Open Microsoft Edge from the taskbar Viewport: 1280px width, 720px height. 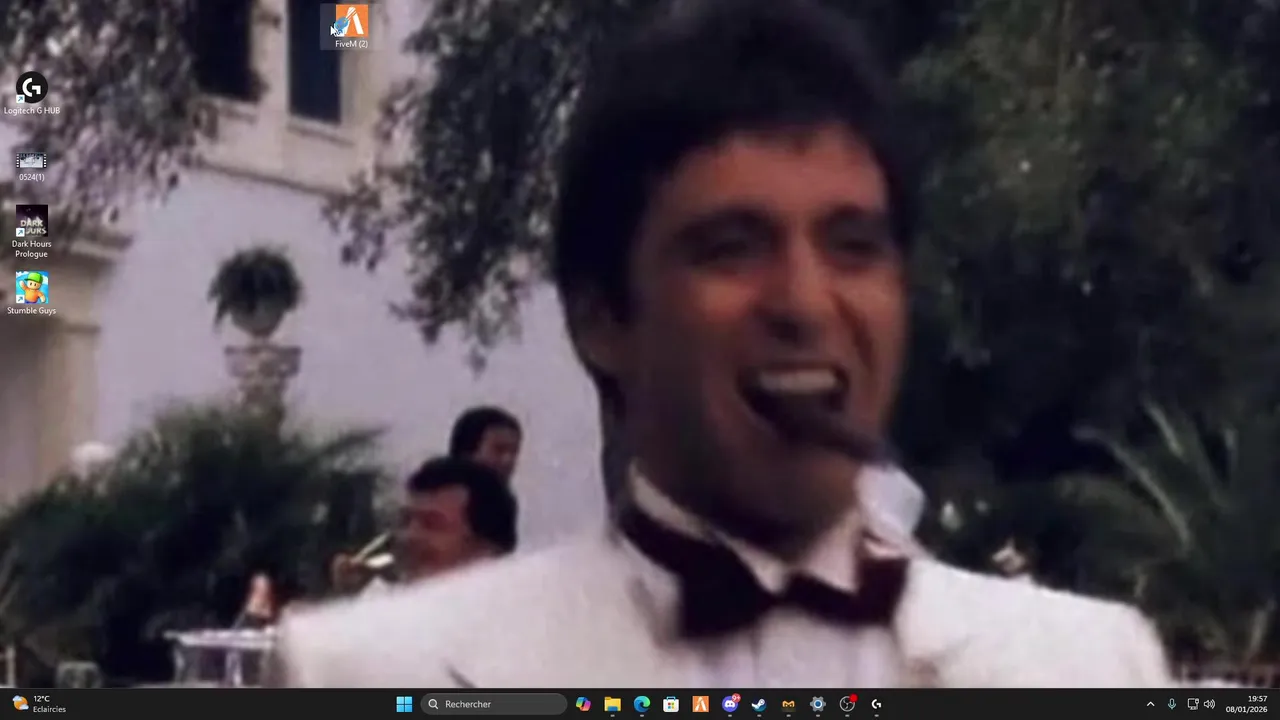tap(642, 704)
